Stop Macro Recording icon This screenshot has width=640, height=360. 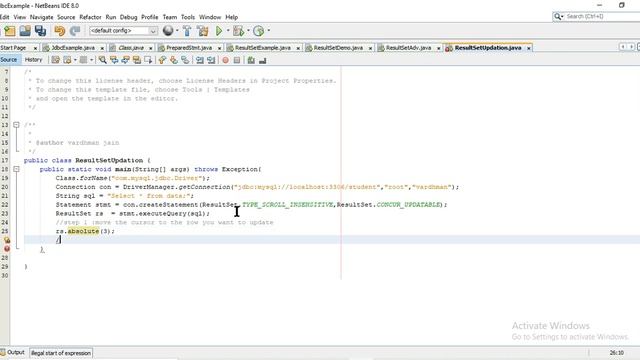pos(237,60)
